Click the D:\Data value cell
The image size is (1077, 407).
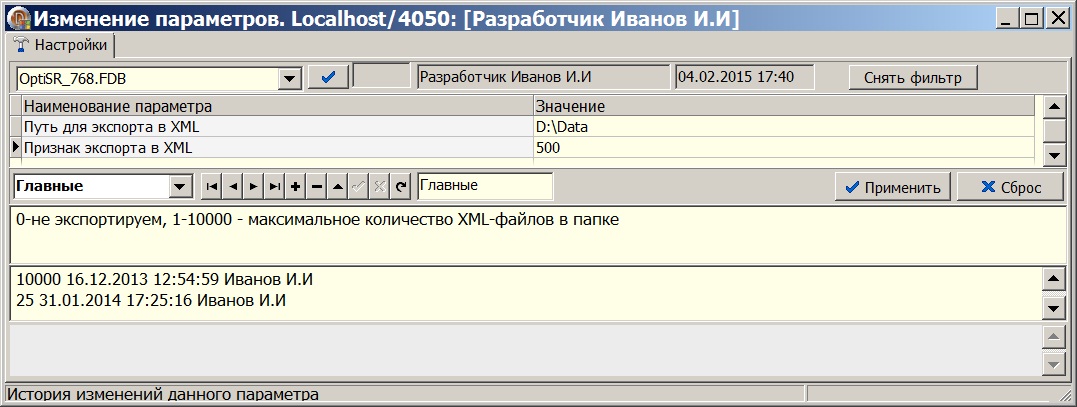pyautogui.click(x=784, y=126)
